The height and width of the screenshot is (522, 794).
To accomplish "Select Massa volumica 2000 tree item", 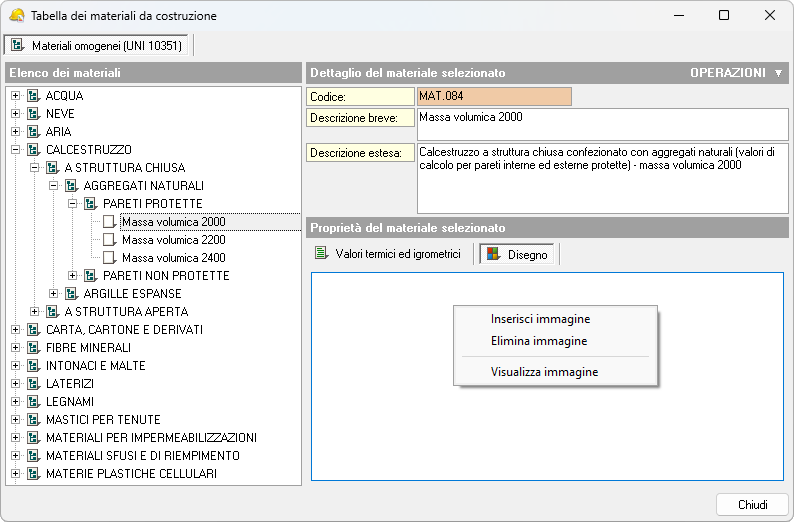I will click(x=173, y=222).
